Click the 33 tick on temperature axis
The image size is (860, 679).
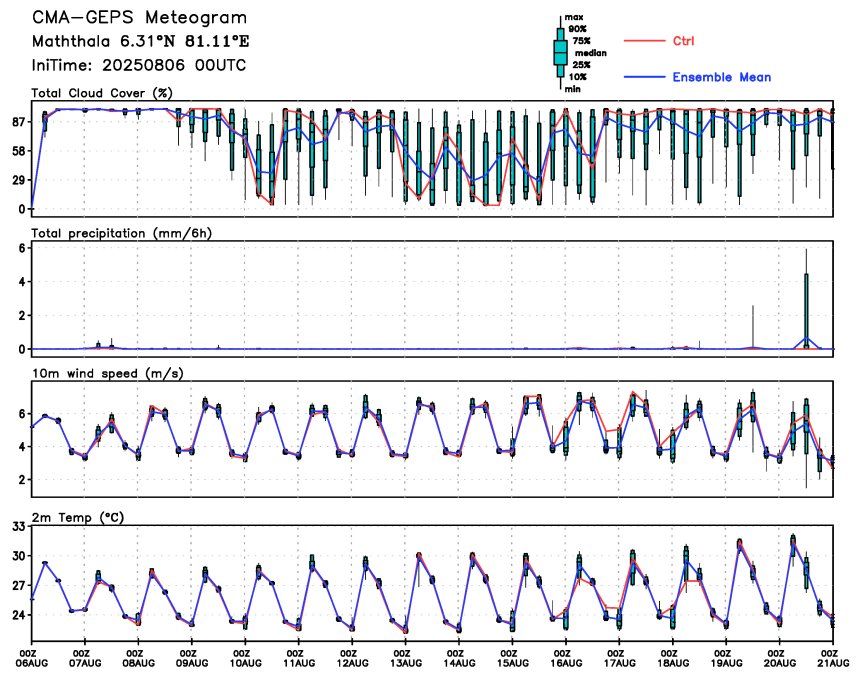(x=19, y=527)
